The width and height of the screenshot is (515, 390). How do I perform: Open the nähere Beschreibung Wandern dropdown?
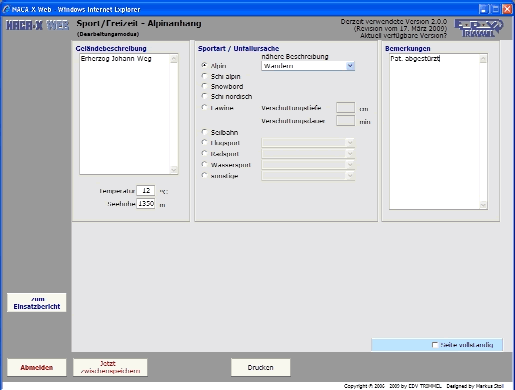coord(308,66)
